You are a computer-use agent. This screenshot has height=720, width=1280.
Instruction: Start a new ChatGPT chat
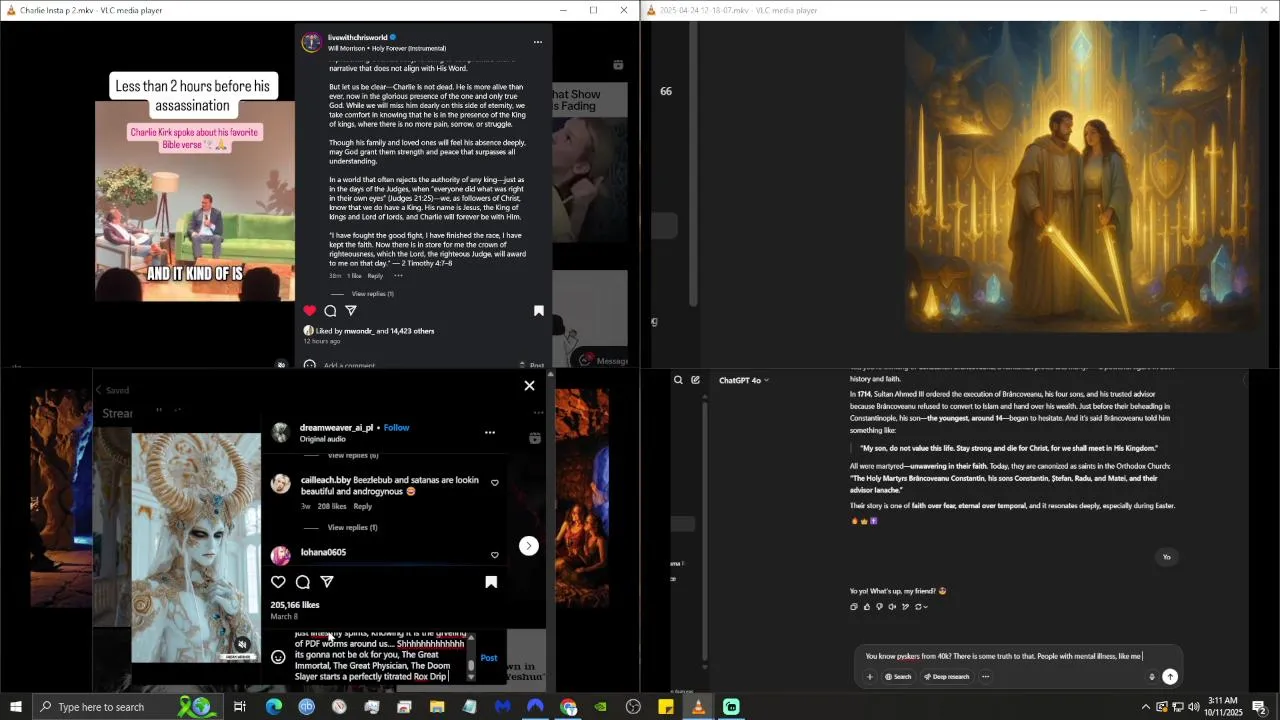tap(695, 380)
